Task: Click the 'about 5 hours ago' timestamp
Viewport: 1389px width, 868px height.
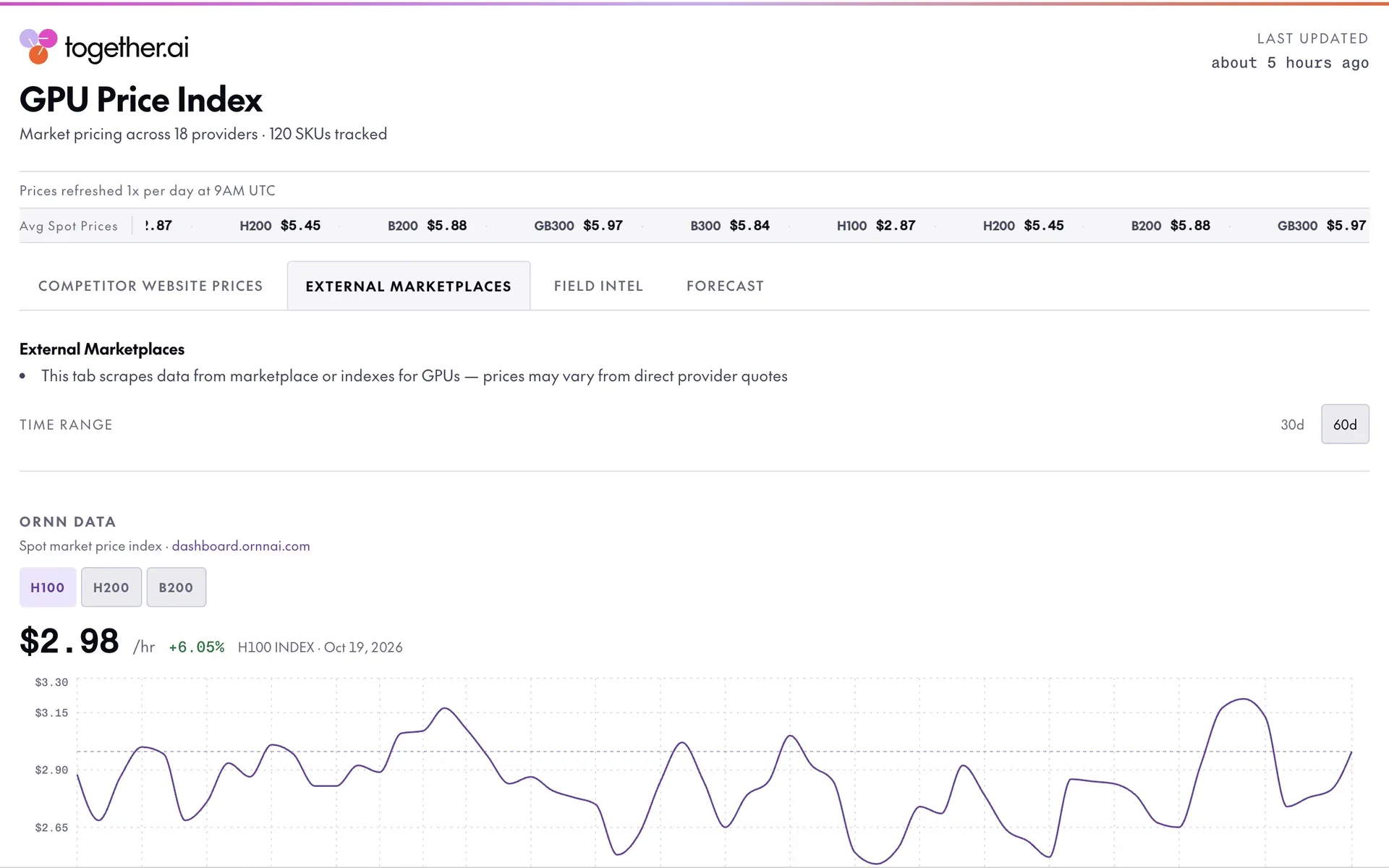Action: pyautogui.click(x=1290, y=63)
